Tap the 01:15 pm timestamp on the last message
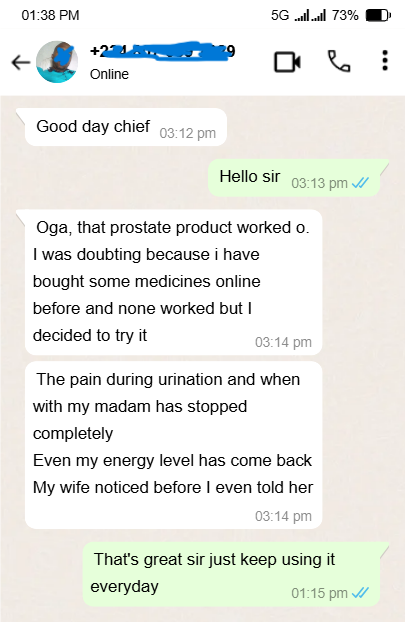Screen dimensions: 405x622 coord(319,593)
